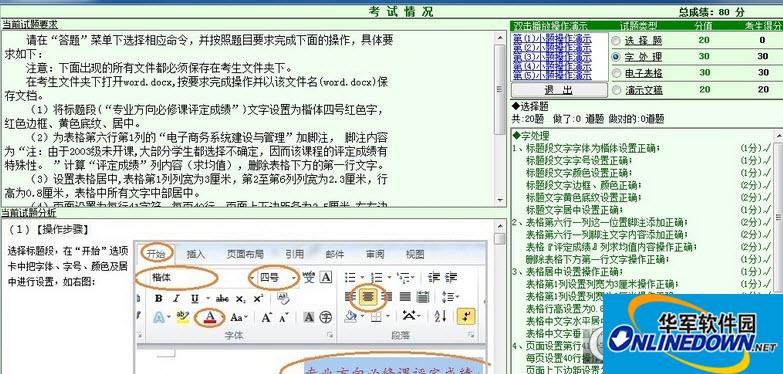Open the 段落 dialog launcher
Image resolution: width=783 pixels, height=374 pixels.
click(x=471, y=335)
